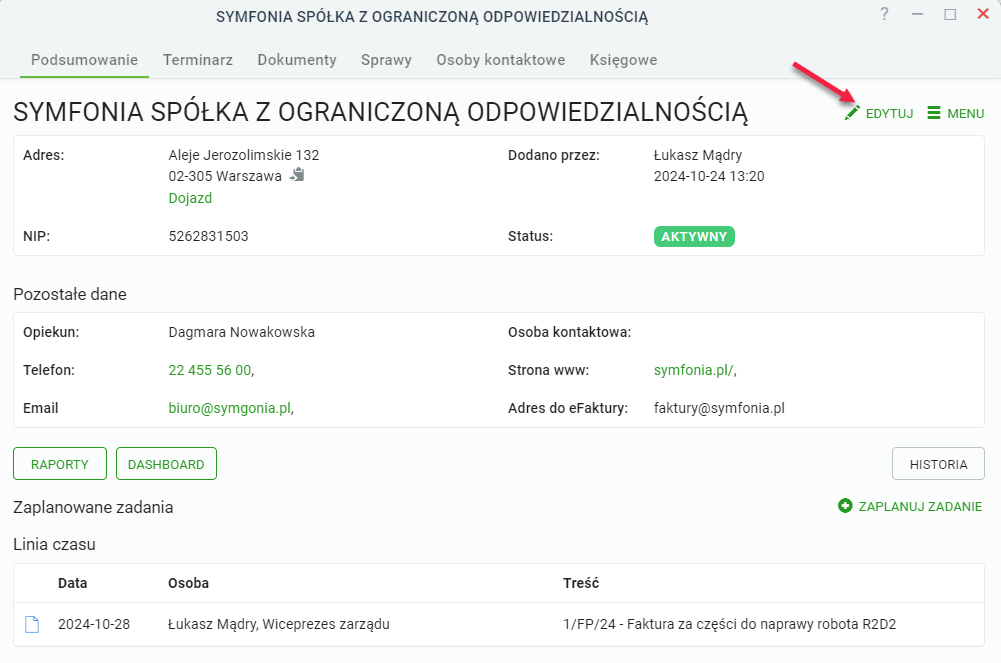Select the Sprawy tab
The width and height of the screenshot is (1001, 663).
[x=386, y=60]
